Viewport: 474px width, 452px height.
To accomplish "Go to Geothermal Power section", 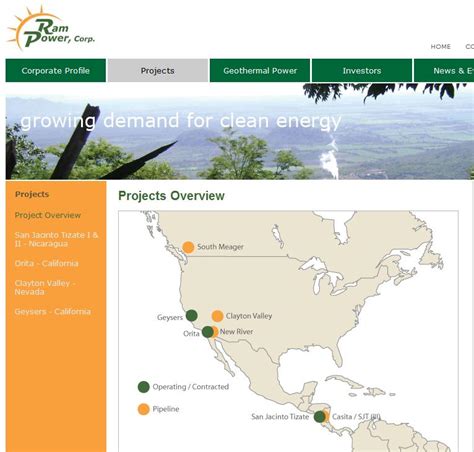I will click(x=260, y=70).
